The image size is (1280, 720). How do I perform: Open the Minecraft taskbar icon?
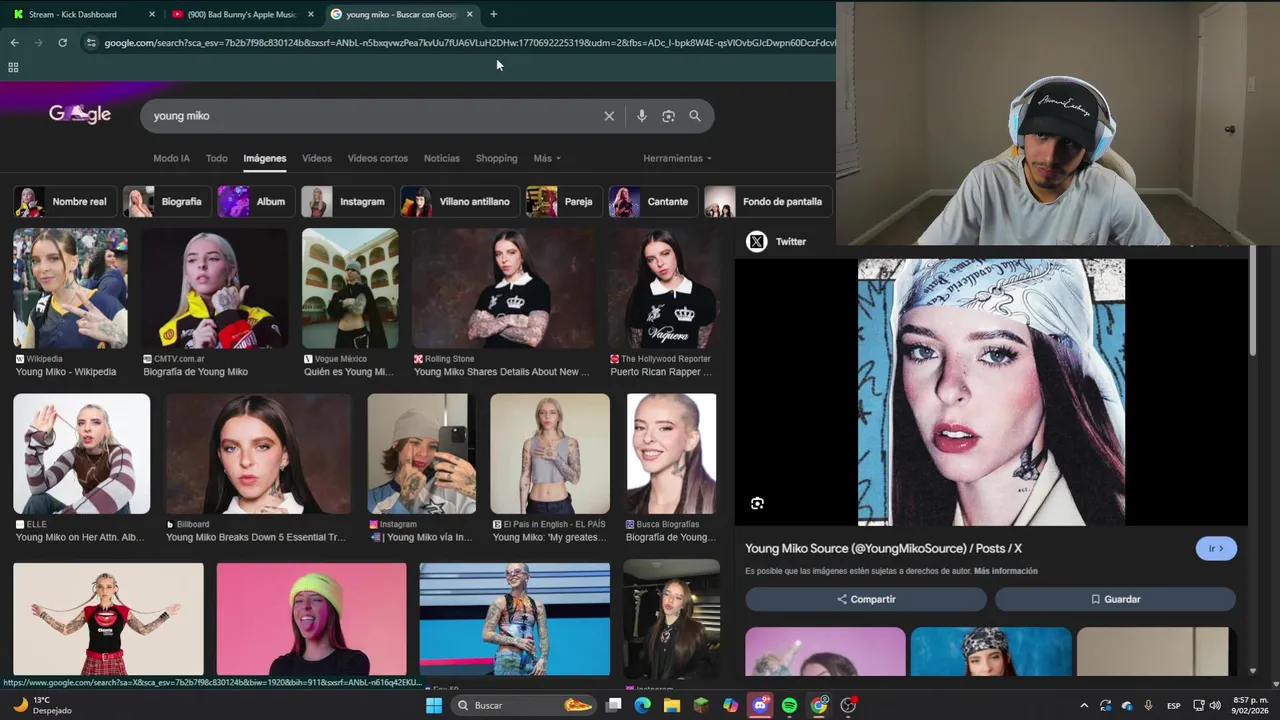701,705
